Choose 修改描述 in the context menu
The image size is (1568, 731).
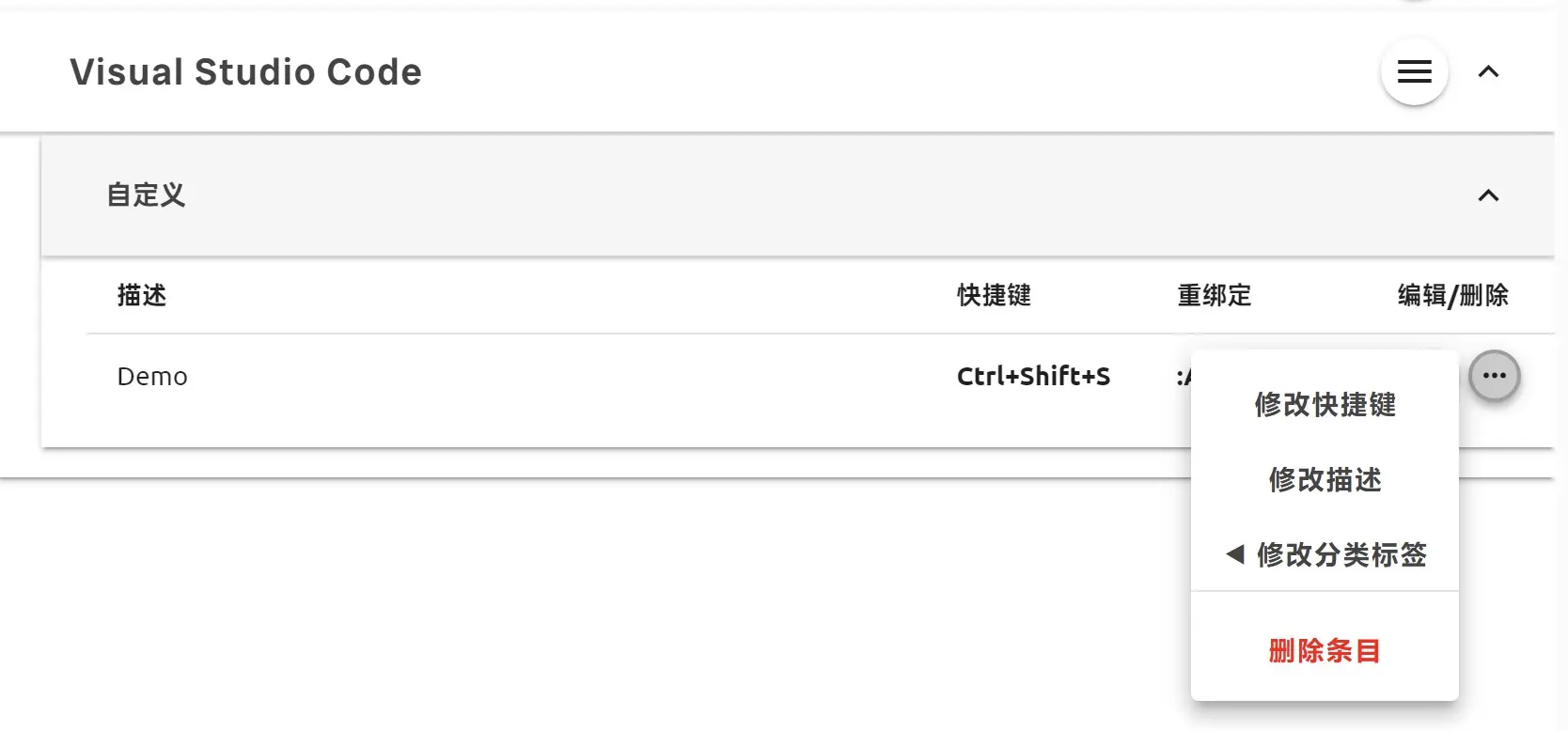tap(1325, 480)
